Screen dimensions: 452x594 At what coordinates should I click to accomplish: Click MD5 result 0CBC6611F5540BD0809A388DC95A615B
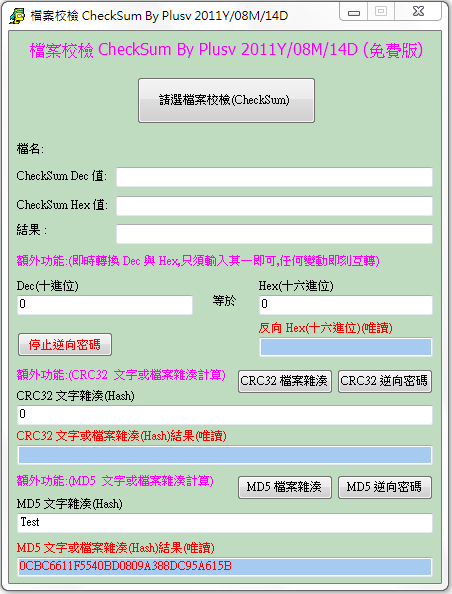(225, 567)
